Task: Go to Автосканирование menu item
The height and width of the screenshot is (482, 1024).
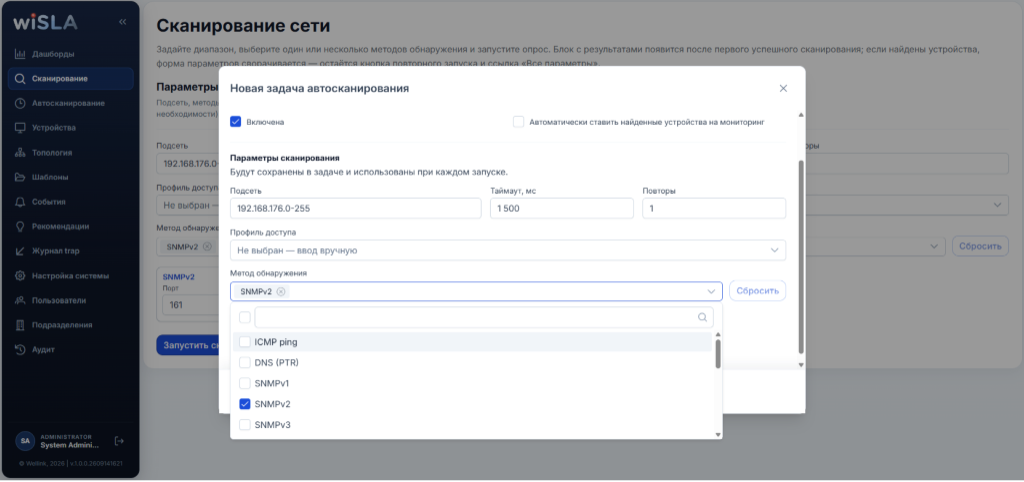Action: click(x=71, y=103)
